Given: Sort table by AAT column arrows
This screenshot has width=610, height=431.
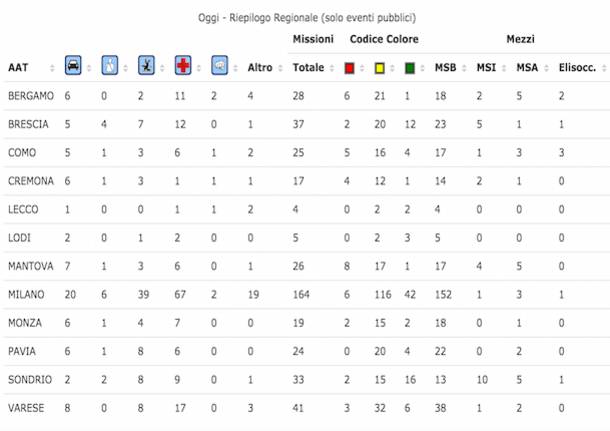Looking at the screenshot, I should pos(52,68).
